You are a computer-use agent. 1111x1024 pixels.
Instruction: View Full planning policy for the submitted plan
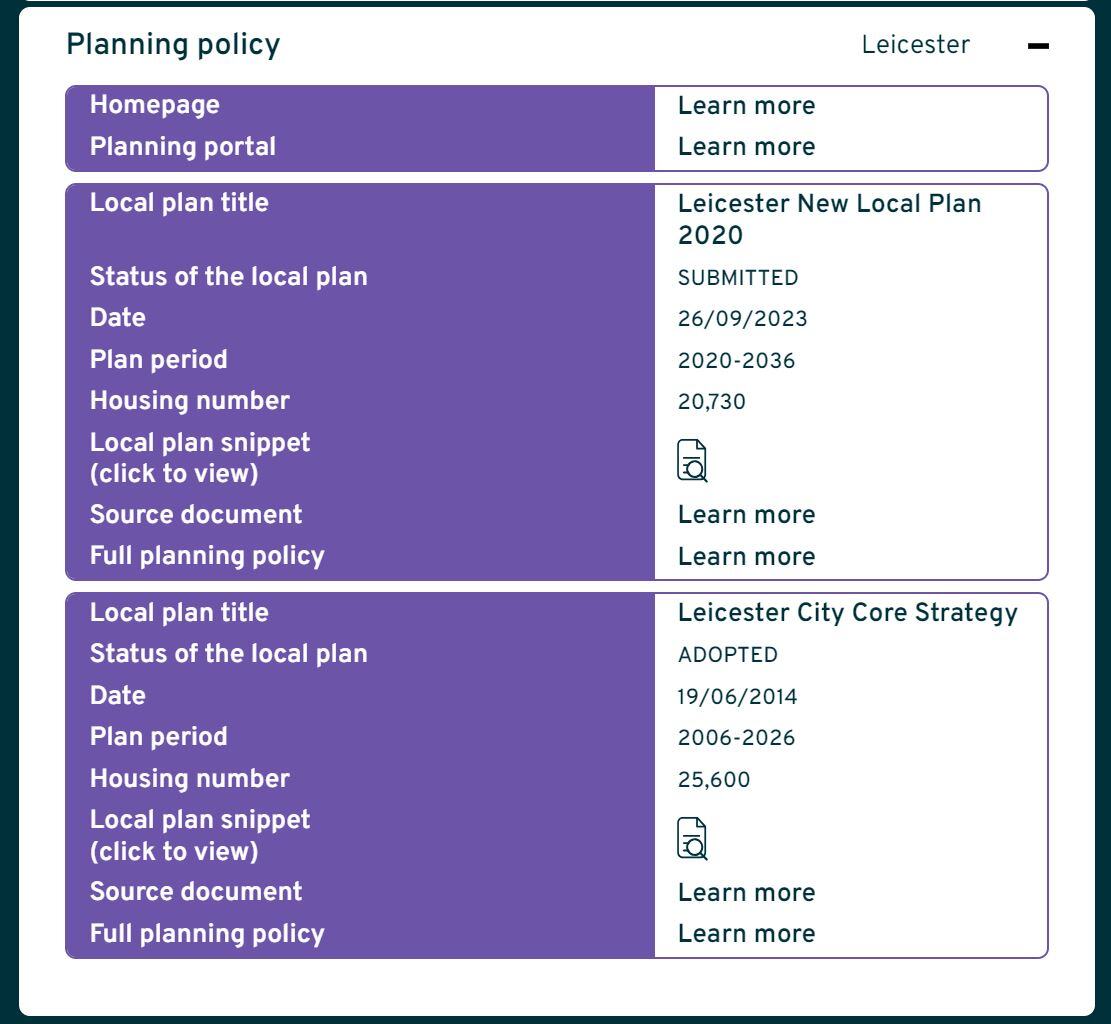pos(746,556)
